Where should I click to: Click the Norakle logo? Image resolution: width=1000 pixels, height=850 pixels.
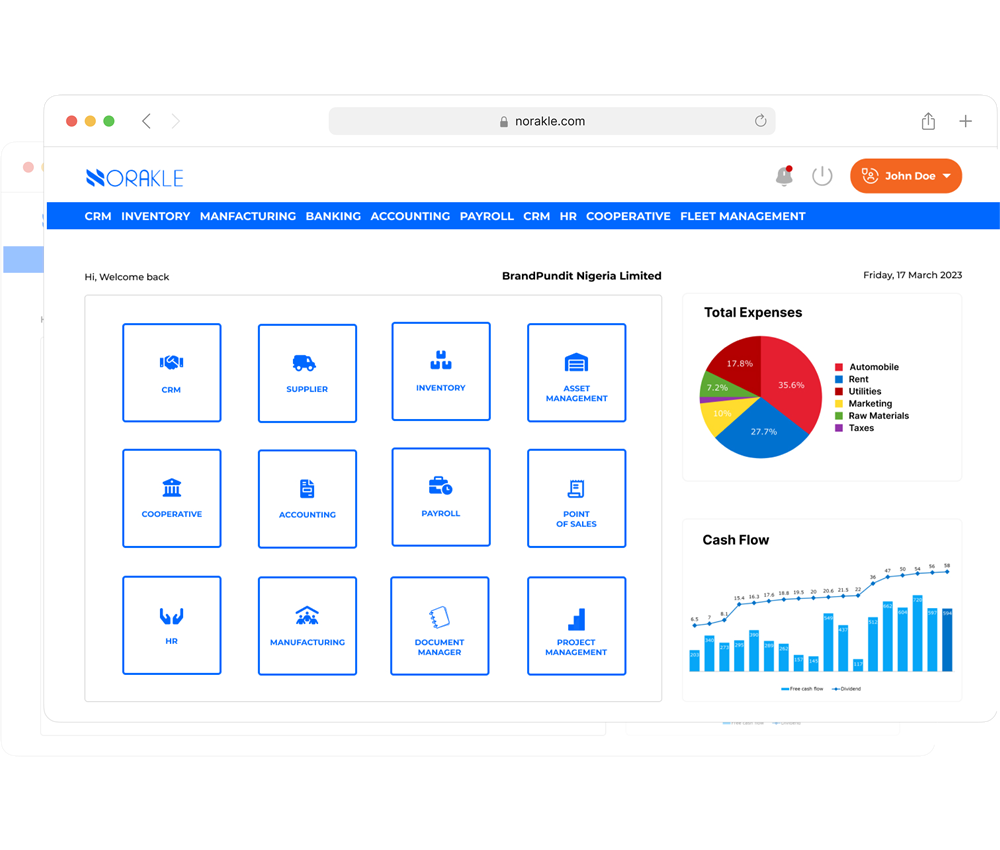pos(135,178)
